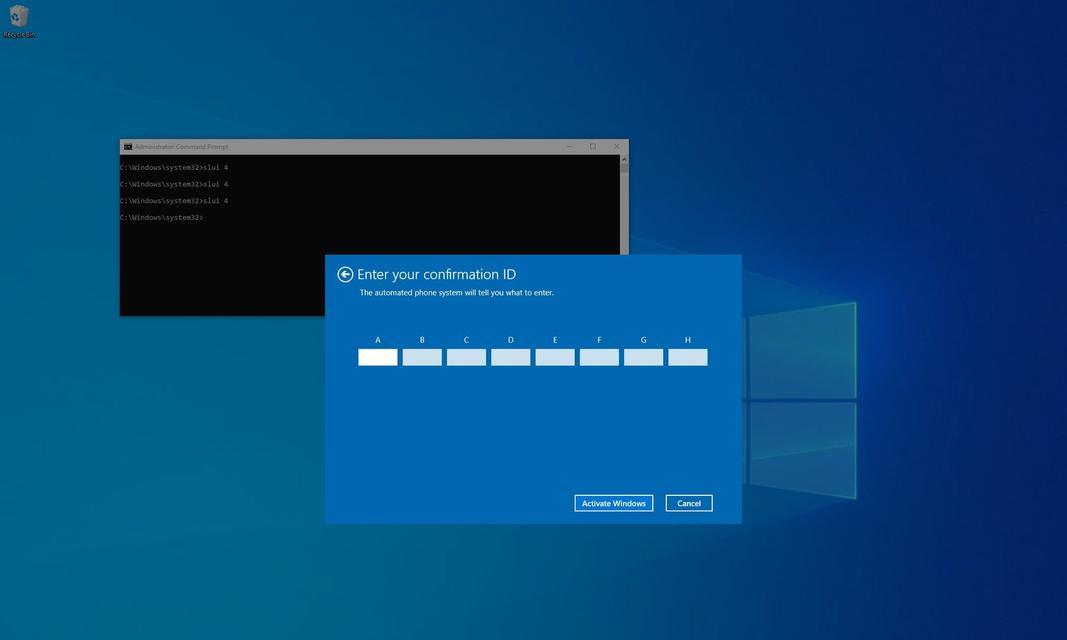The height and width of the screenshot is (640, 1067).
Task: Focus the confirmation ID field H
Action: click(x=687, y=357)
